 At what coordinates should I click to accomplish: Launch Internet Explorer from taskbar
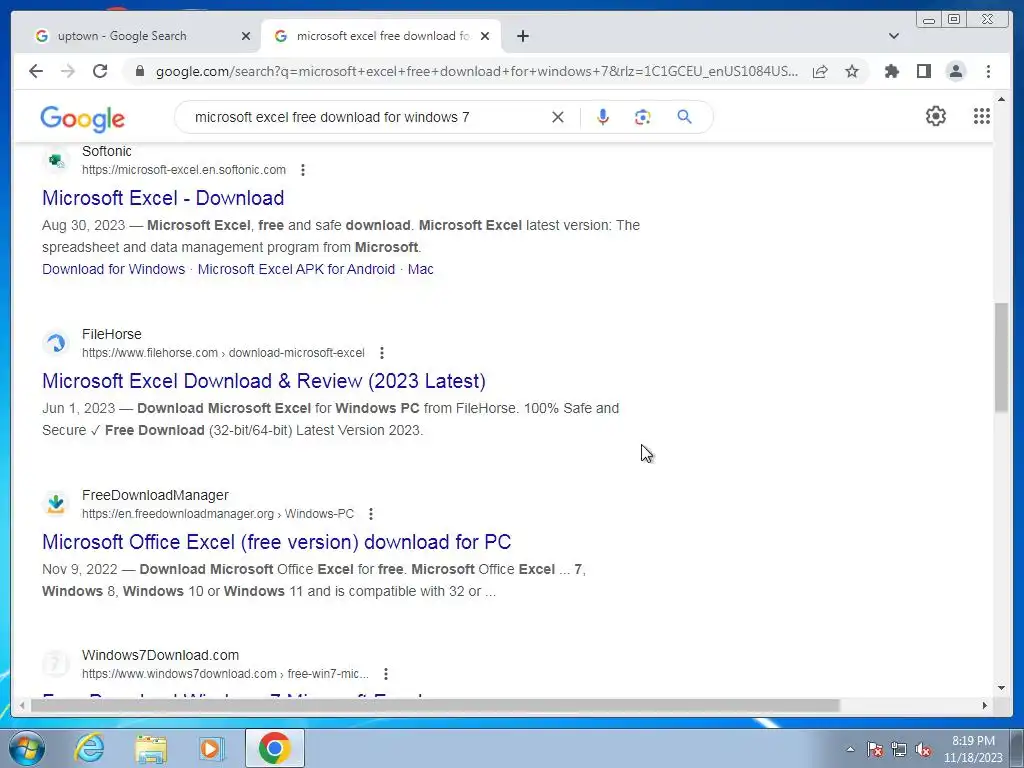point(89,748)
